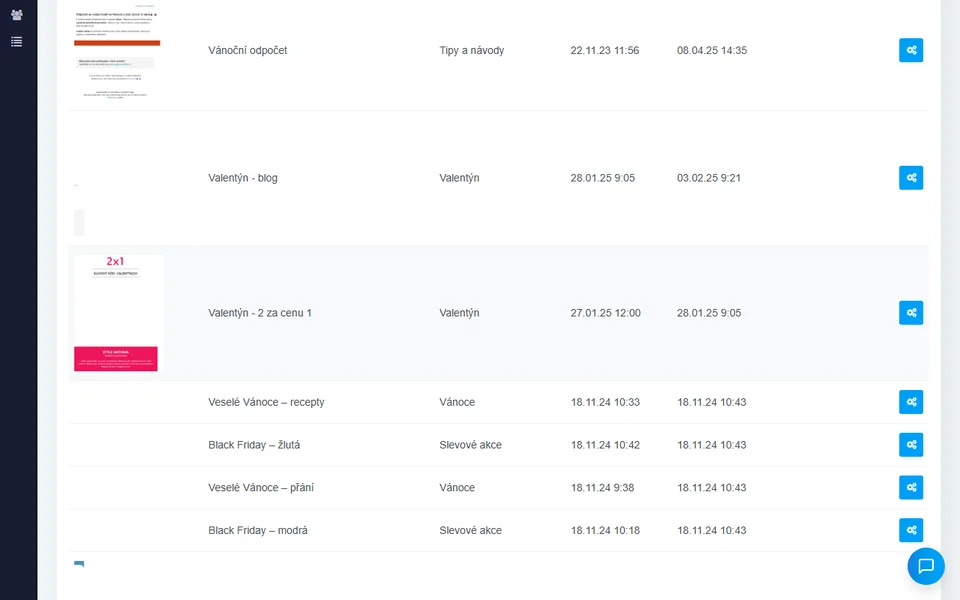
Task: Select the Black Friday – žlutá template
Action: pyautogui.click(x=254, y=445)
